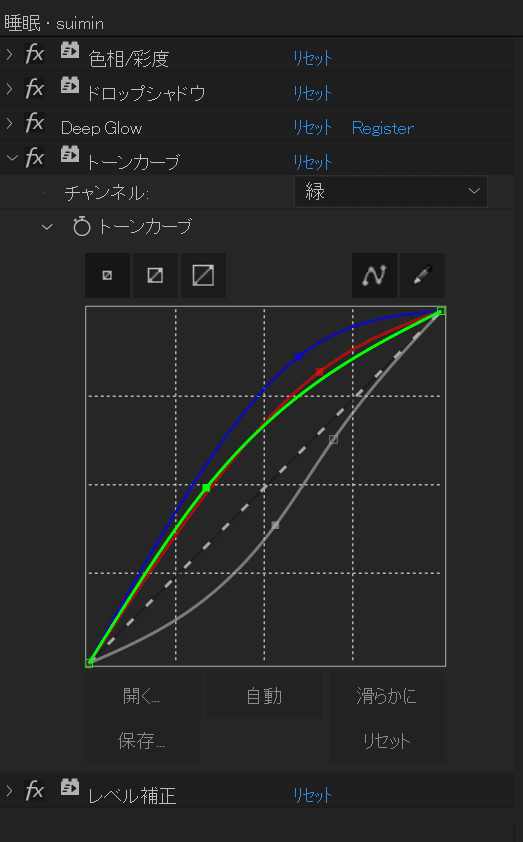Toggle fx switch for トーンカーブ effect
Viewport: 523px width, 842px height.
tap(34, 158)
